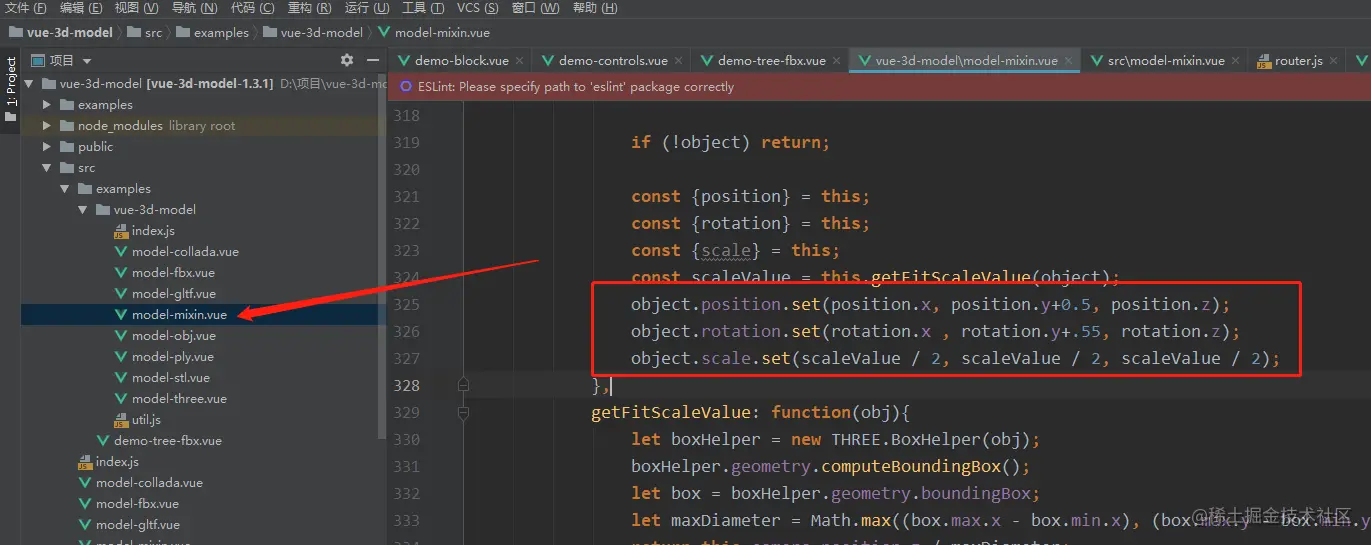Close the src\model-mixin.vue editor tab
The width and height of the screenshot is (1371, 545).
[1236, 61]
